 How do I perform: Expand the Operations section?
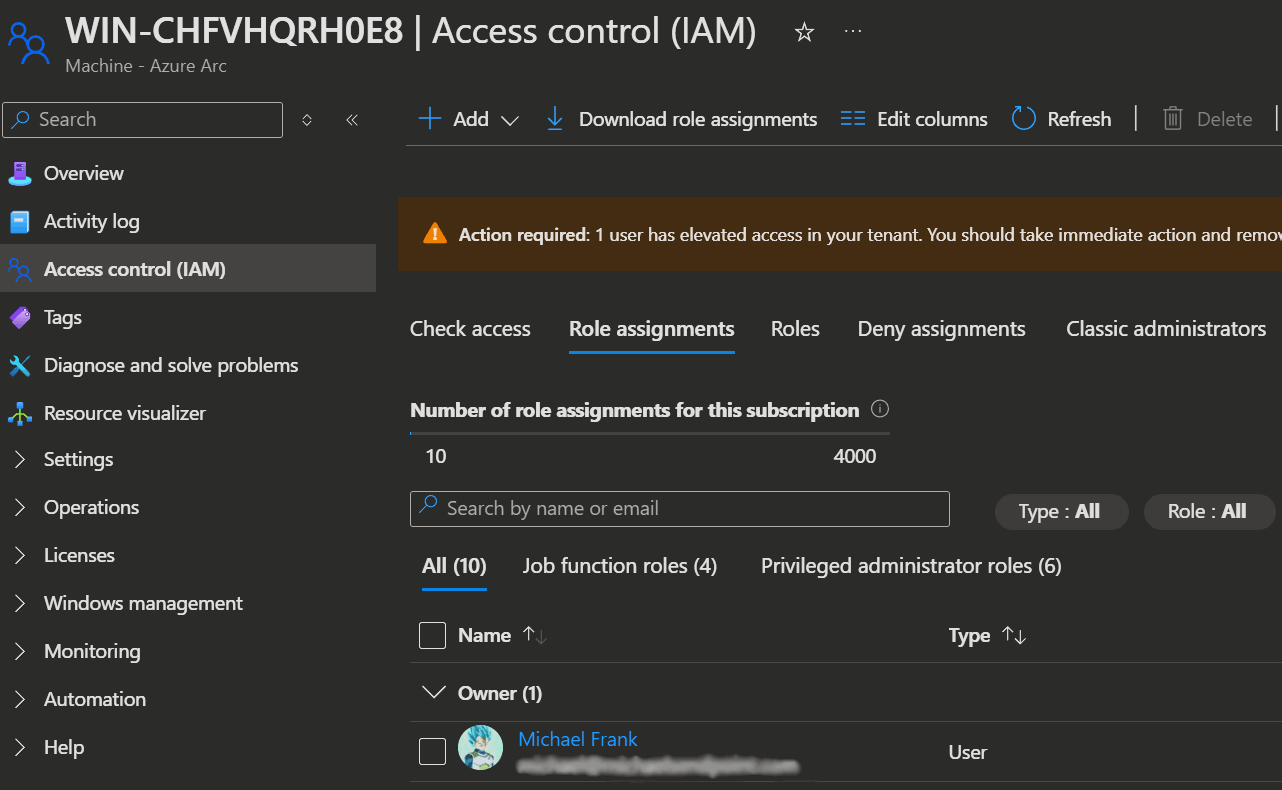(20, 507)
